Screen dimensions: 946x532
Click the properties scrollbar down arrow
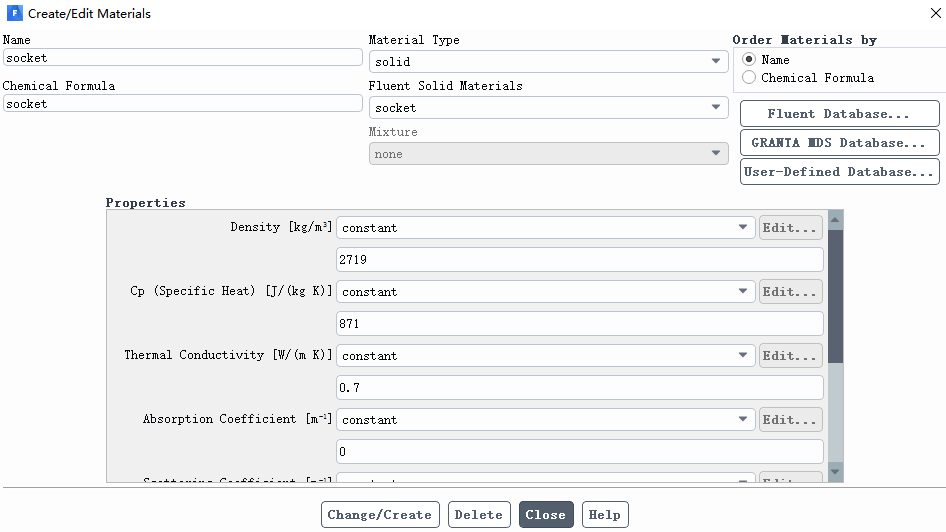click(836, 472)
